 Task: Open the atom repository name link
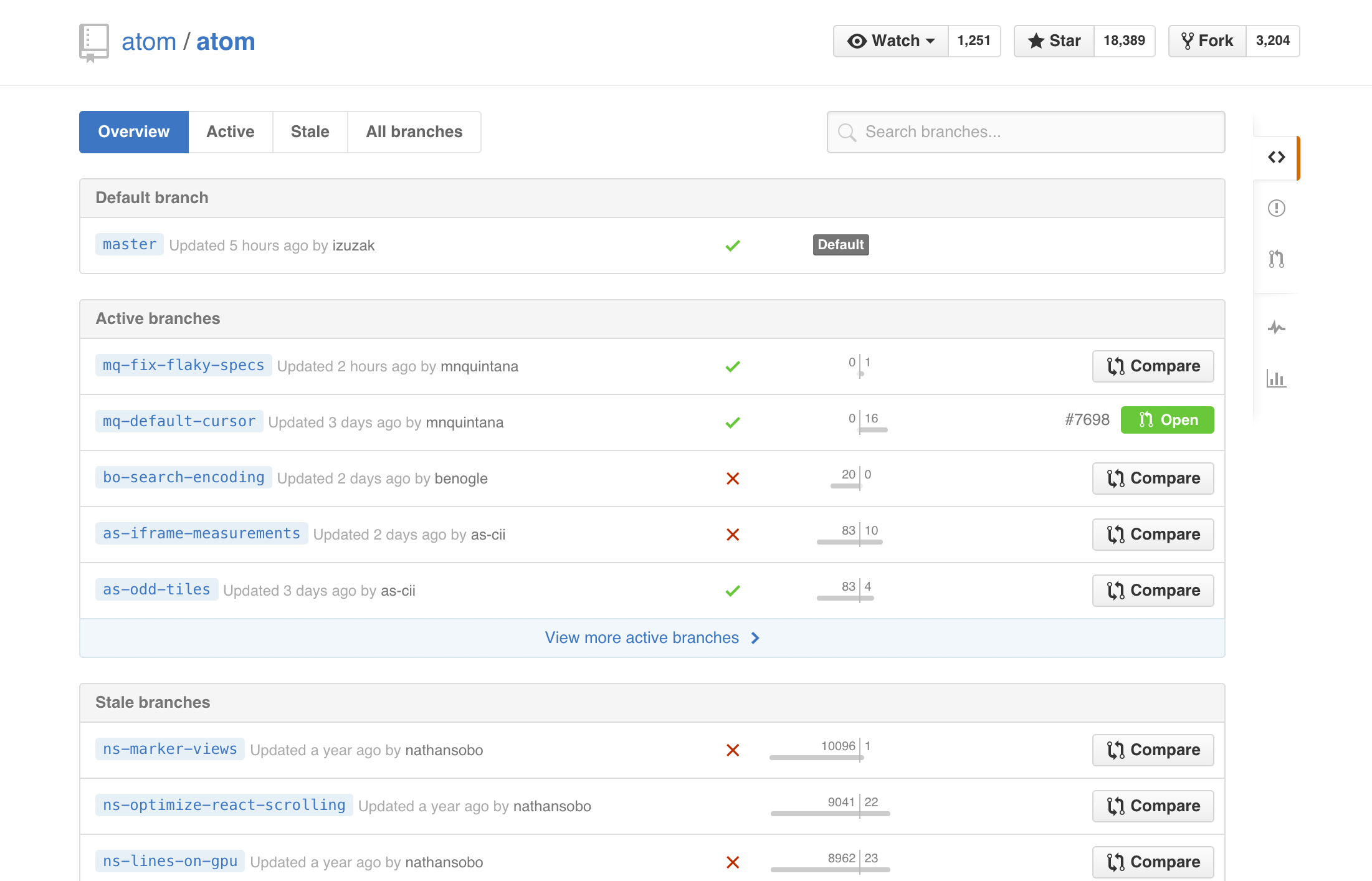[x=226, y=42]
